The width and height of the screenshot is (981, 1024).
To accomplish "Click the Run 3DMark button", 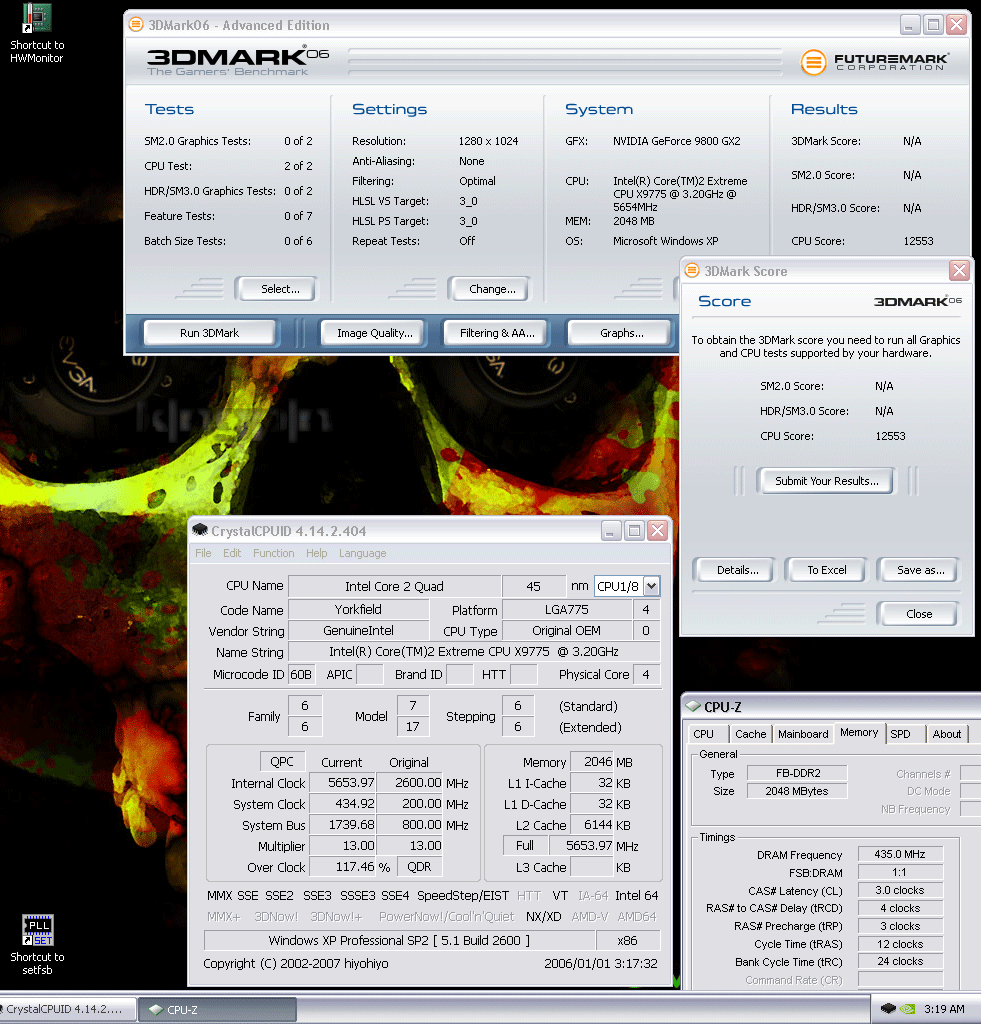I will pyautogui.click(x=210, y=333).
